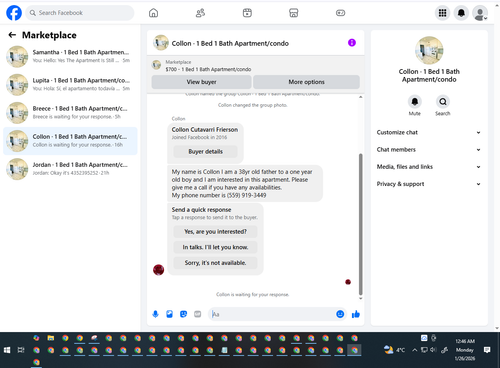The height and width of the screenshot is (368, 500).
Task: Expand the Customize chat section
Action: tap(429, 132)
